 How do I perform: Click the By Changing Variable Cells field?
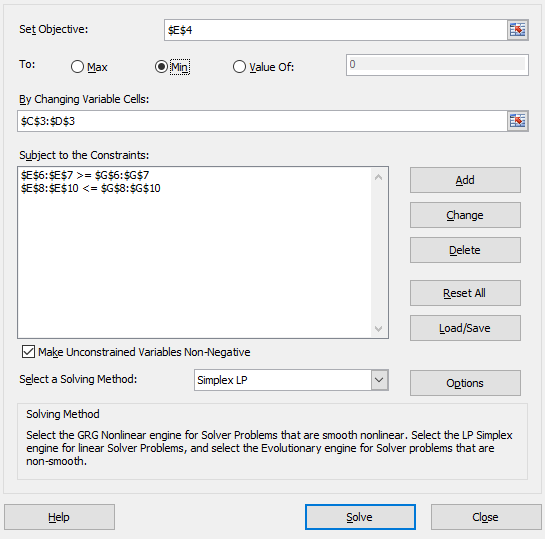(262, 121)
